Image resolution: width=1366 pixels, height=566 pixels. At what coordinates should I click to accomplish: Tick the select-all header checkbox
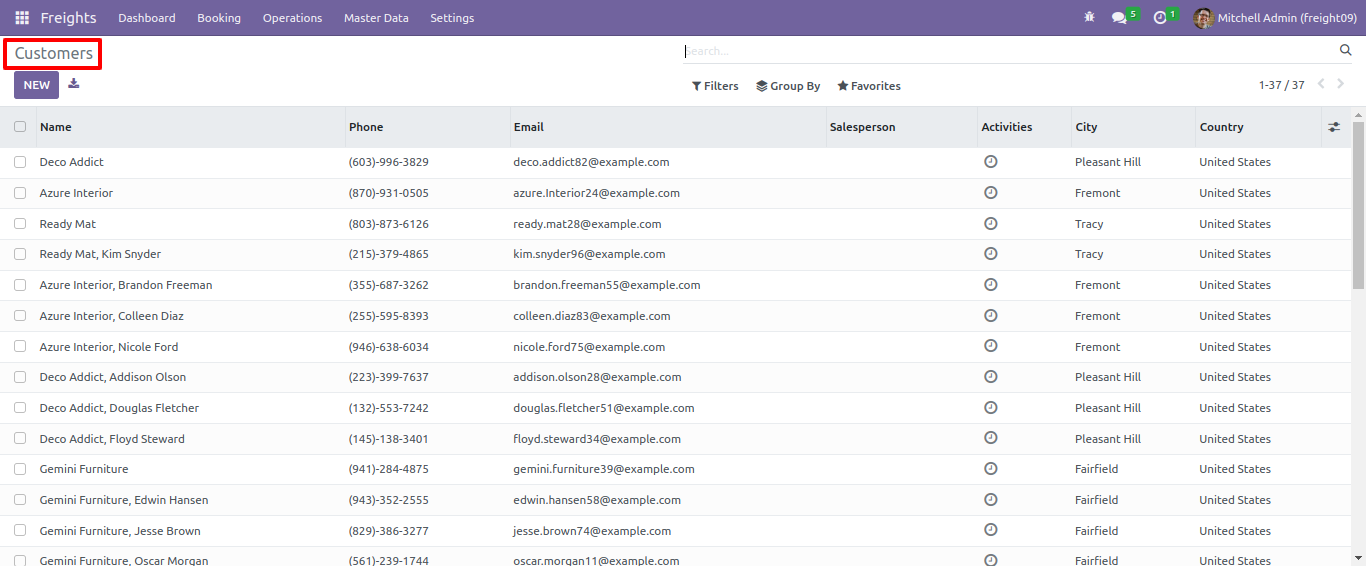[20, 127]
